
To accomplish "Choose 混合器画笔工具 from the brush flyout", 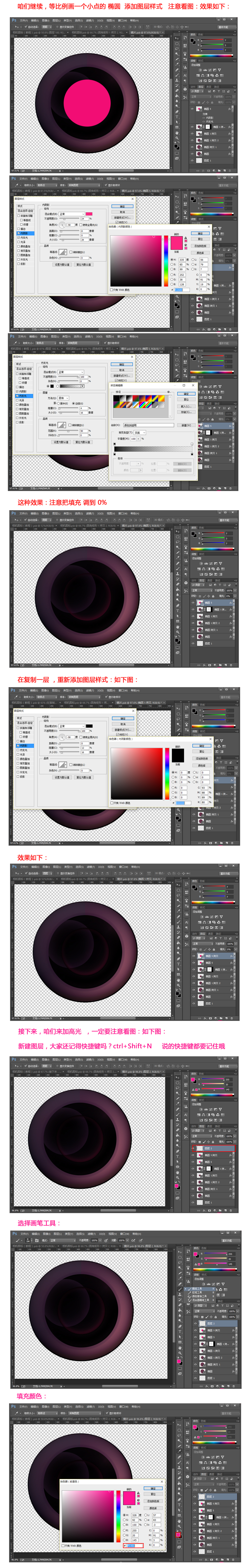I will [x=200, y=1300].
